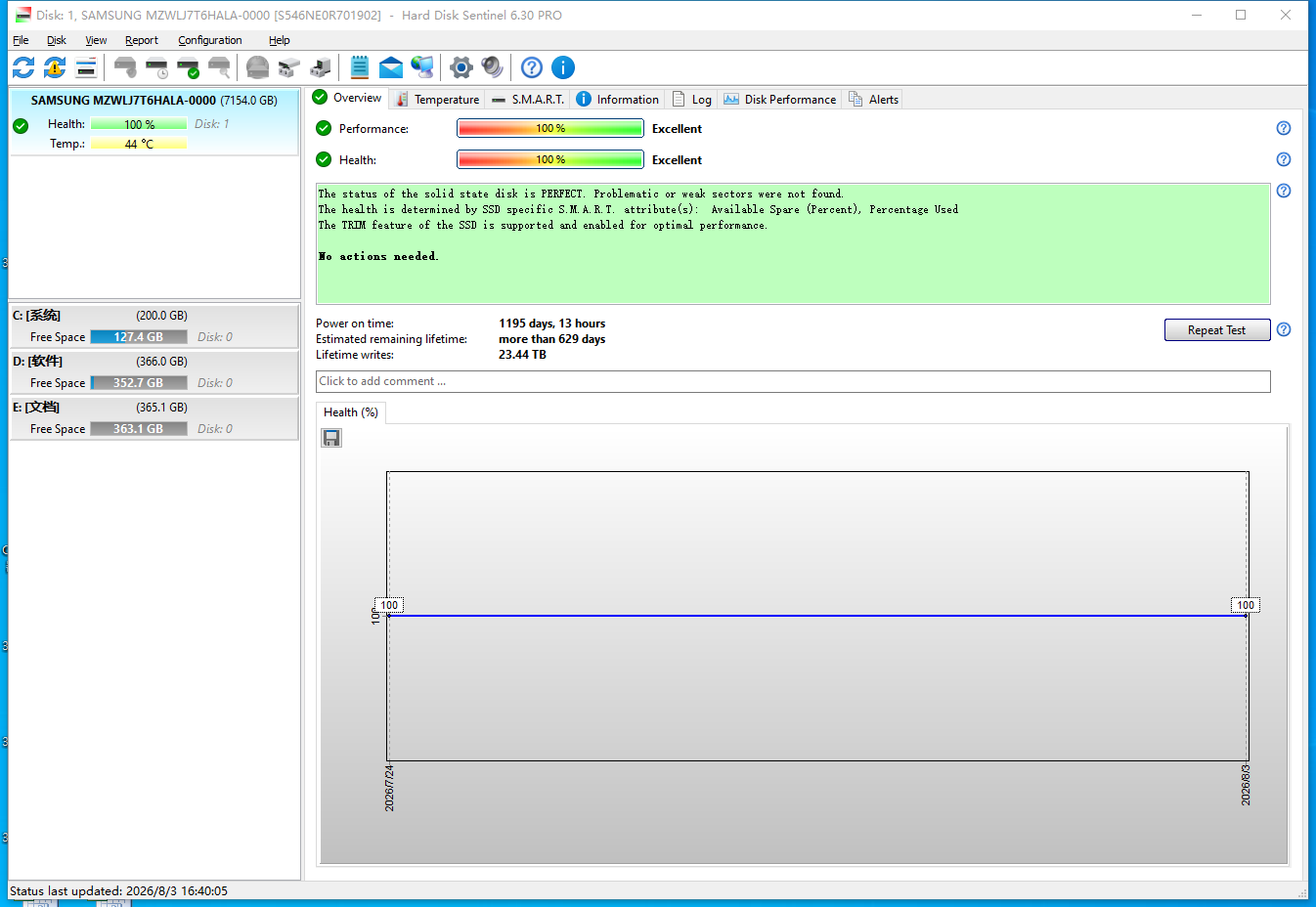
Task: Click the save icon above health graph
Action: (x=331, y=438)
